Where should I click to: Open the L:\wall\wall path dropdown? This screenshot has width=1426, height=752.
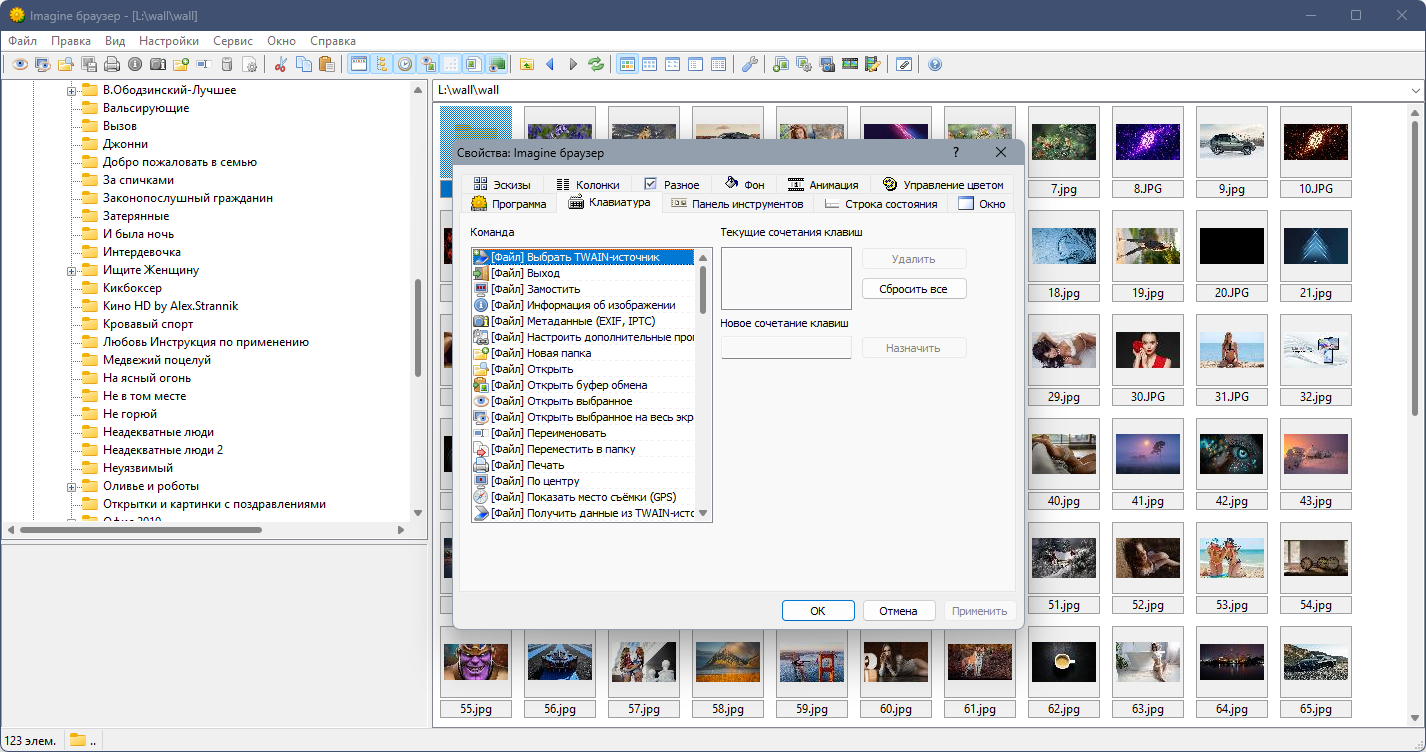pyautogui.click(x=1415, y=90)
